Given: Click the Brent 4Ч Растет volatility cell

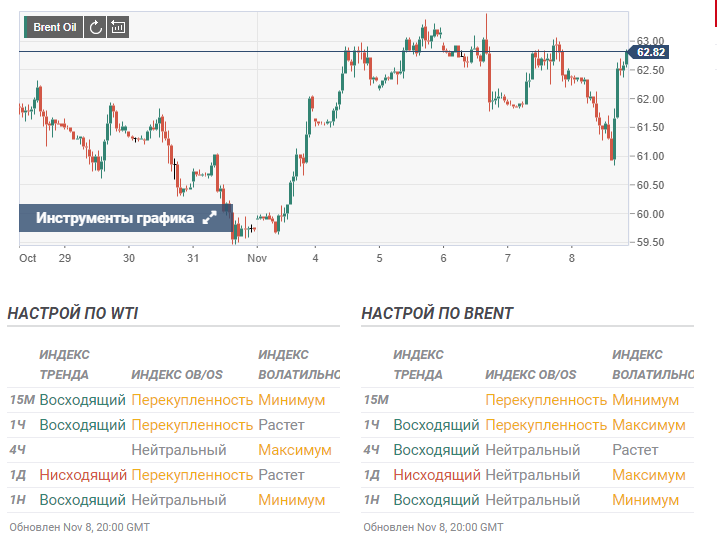Looking at the screenshot, I should point(635,450).
